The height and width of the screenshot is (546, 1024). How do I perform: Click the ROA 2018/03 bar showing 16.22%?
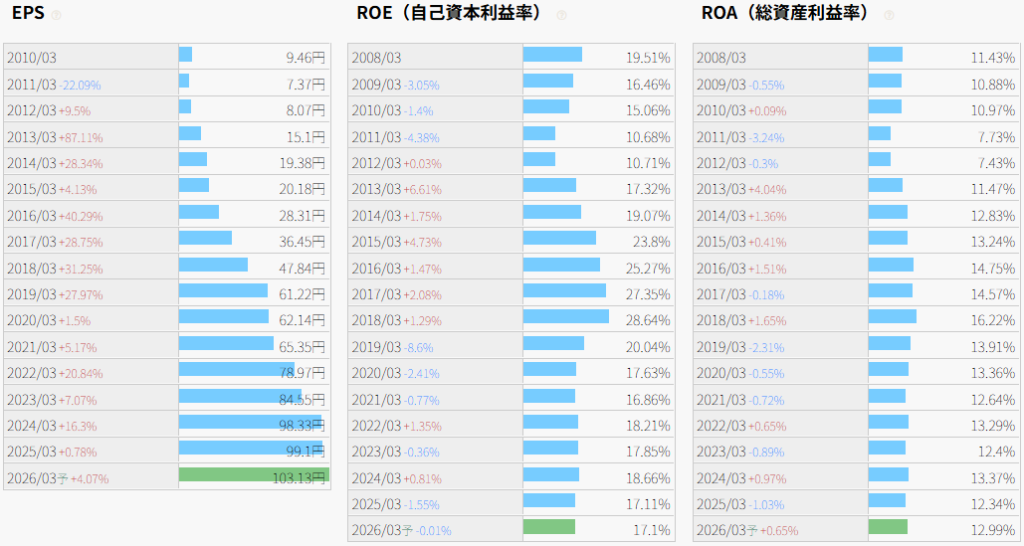[x=892, y=317]
